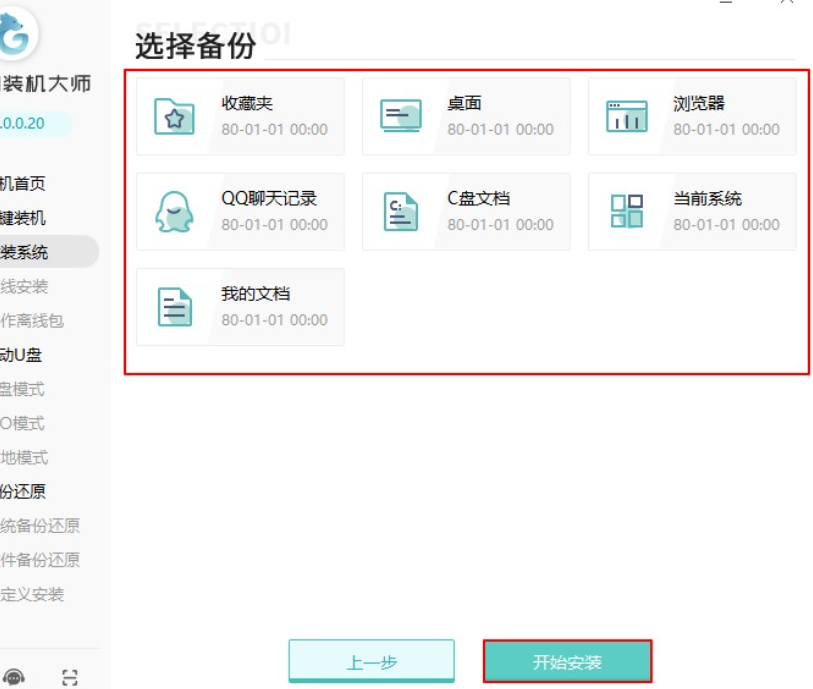
Task: Click the C盘文档 file icon
Action: coord(400,211)
